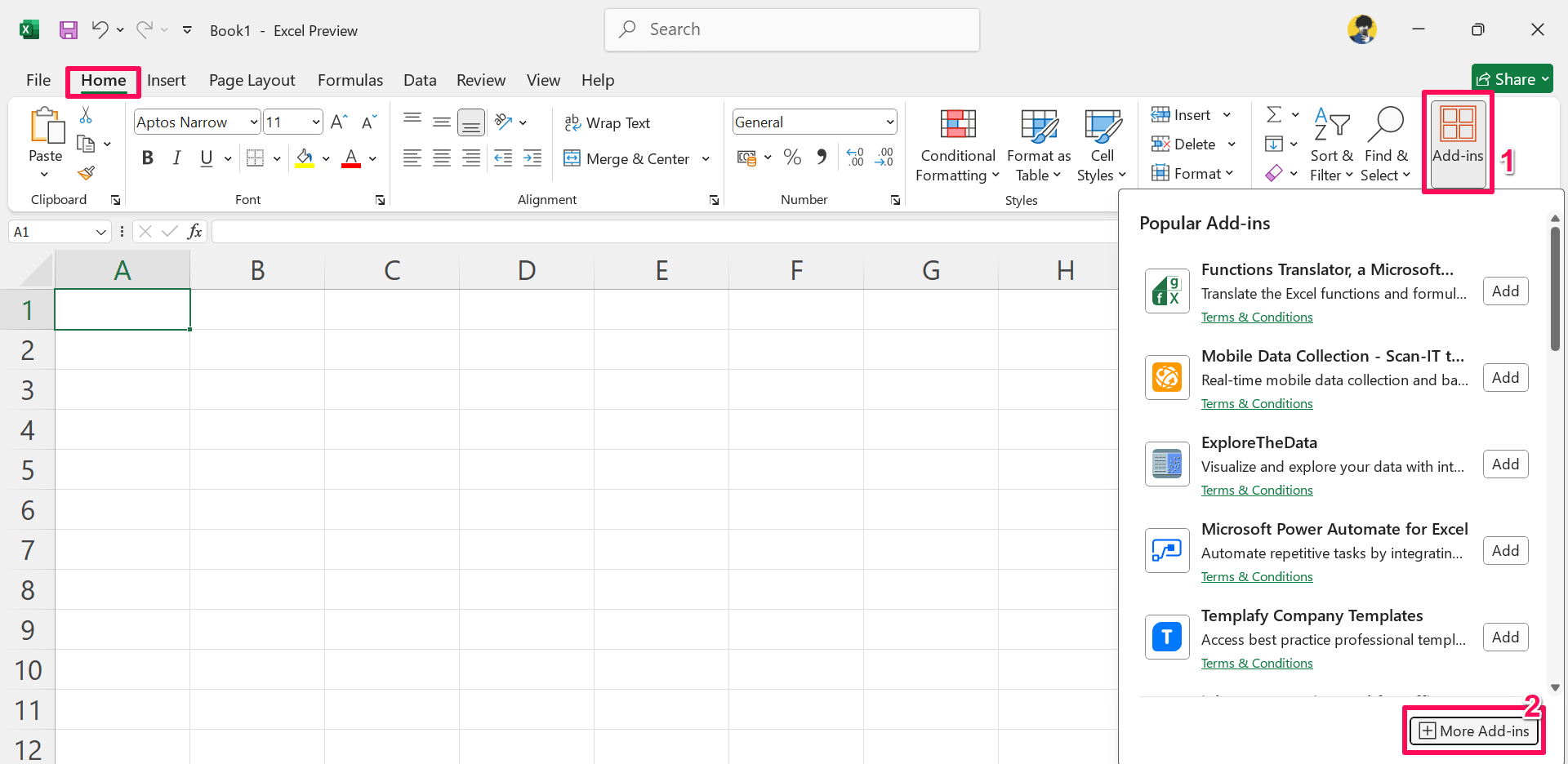Click the Search box in title bar

pos(792,30)
